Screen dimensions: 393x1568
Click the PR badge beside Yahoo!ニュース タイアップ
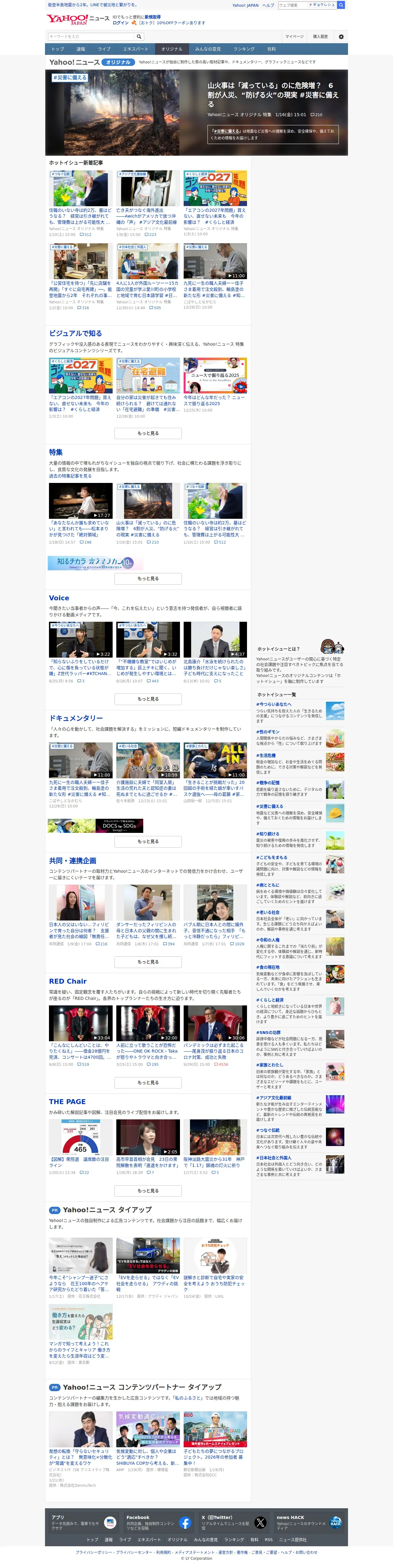coord(55,1210)
